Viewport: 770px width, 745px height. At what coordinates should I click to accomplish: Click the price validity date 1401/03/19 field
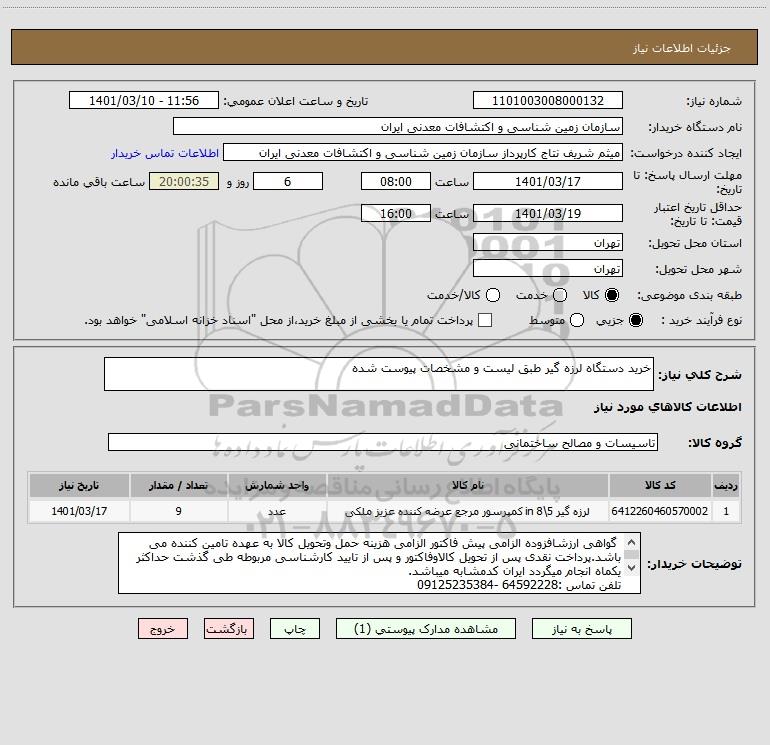tap(548, 214)
